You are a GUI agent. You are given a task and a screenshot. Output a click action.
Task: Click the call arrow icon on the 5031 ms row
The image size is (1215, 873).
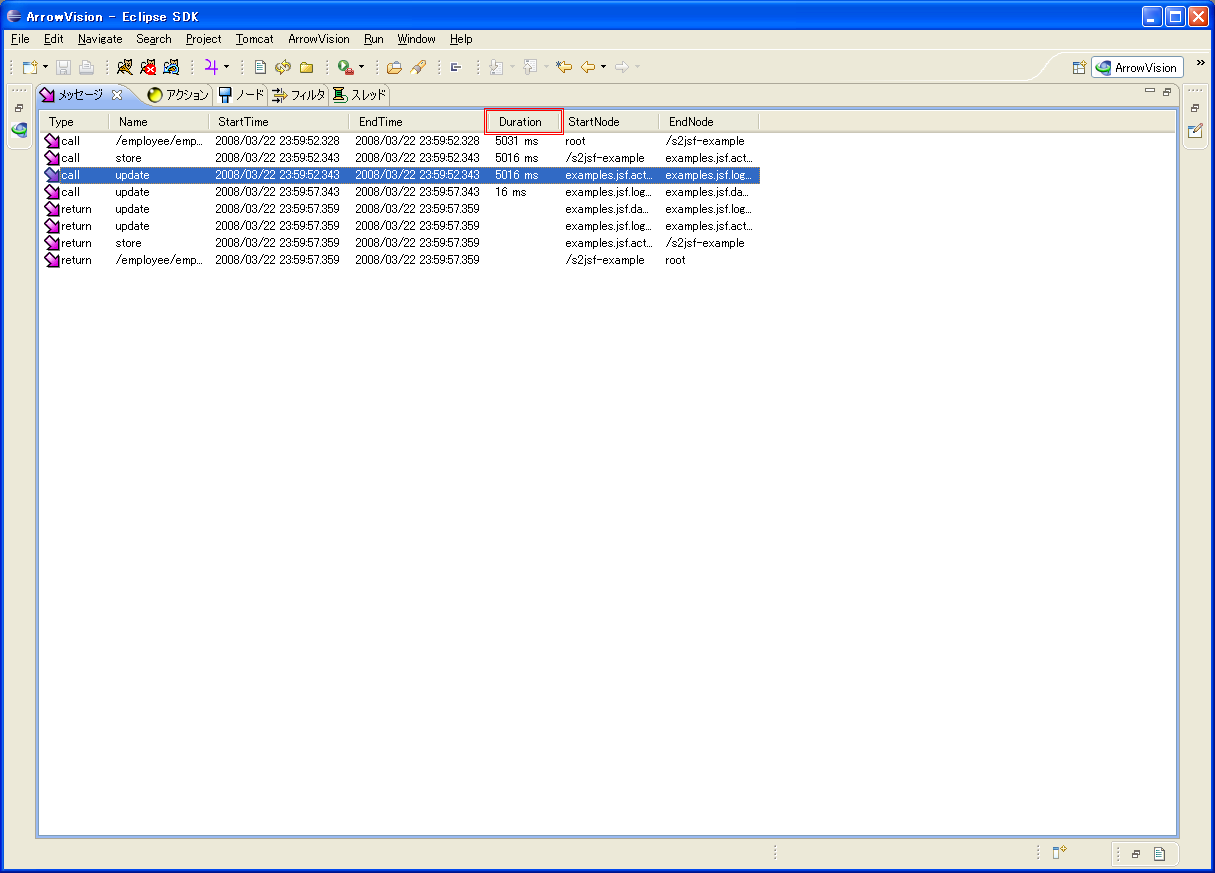(x=52, y=141)
